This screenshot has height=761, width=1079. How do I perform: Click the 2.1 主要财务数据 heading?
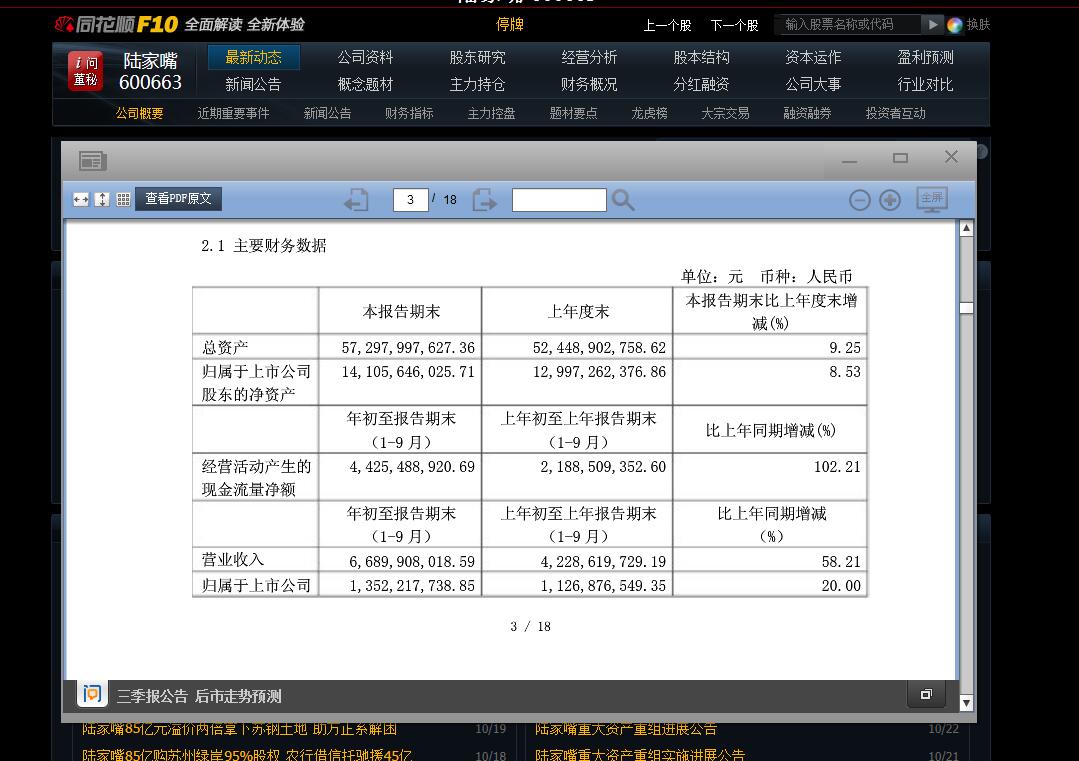[x=264, y=246]
